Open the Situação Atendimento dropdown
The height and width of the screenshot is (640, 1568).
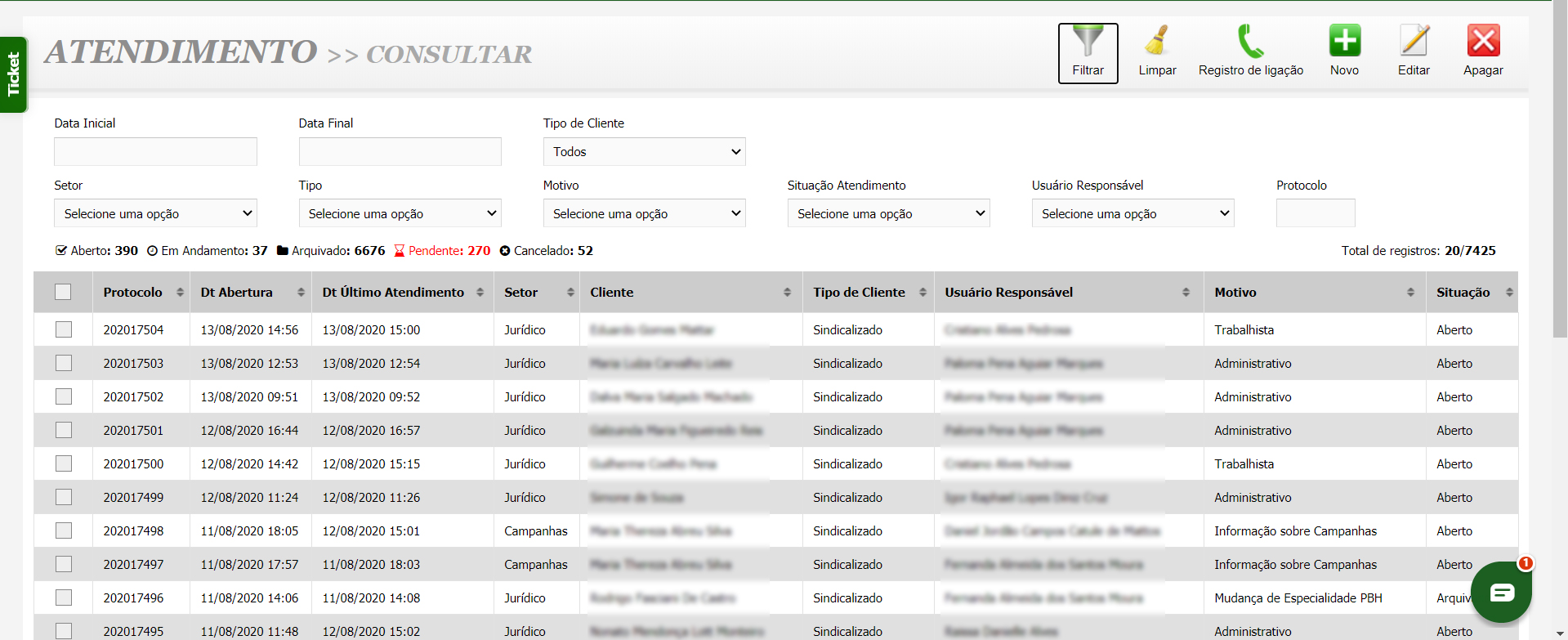[888, 213]
